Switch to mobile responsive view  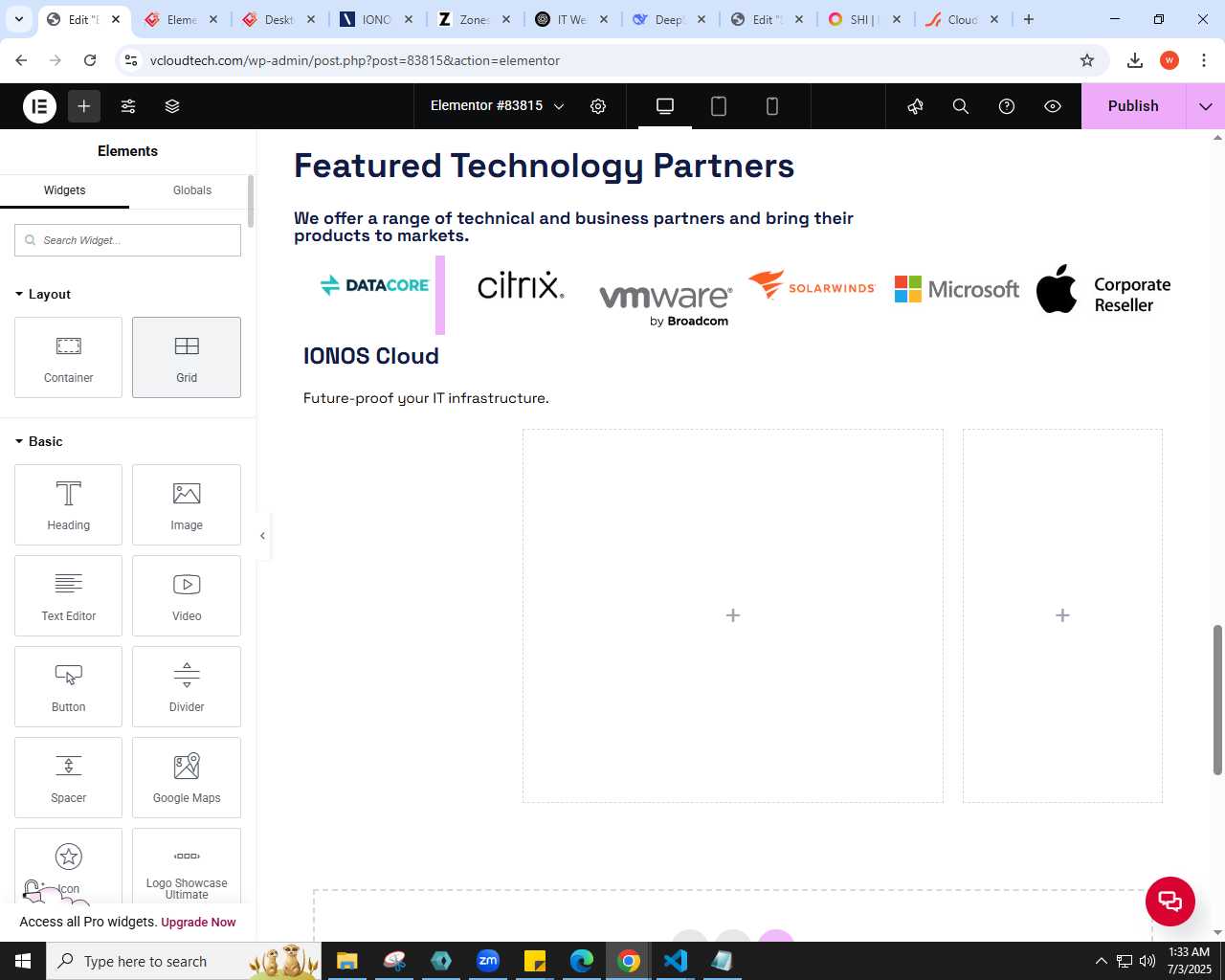pyautogui.click(x=772, y=106)
